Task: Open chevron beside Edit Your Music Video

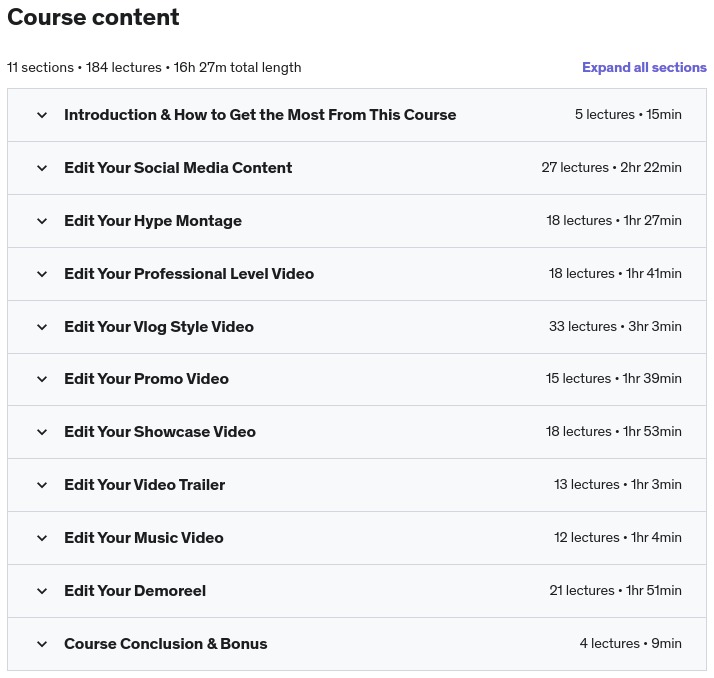Action: click(x=42, y=538)
